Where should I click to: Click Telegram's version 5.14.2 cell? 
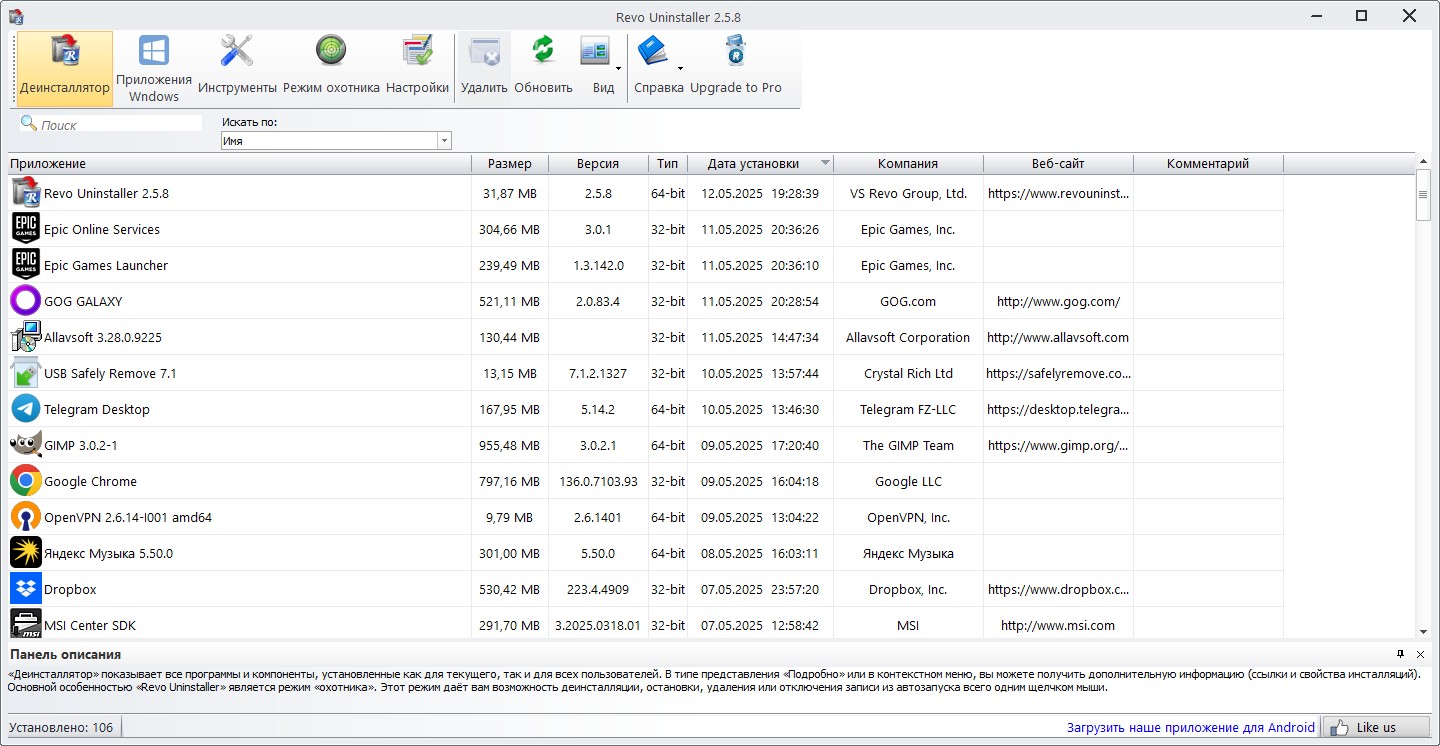pyautogui.click(x=598, y=409)
